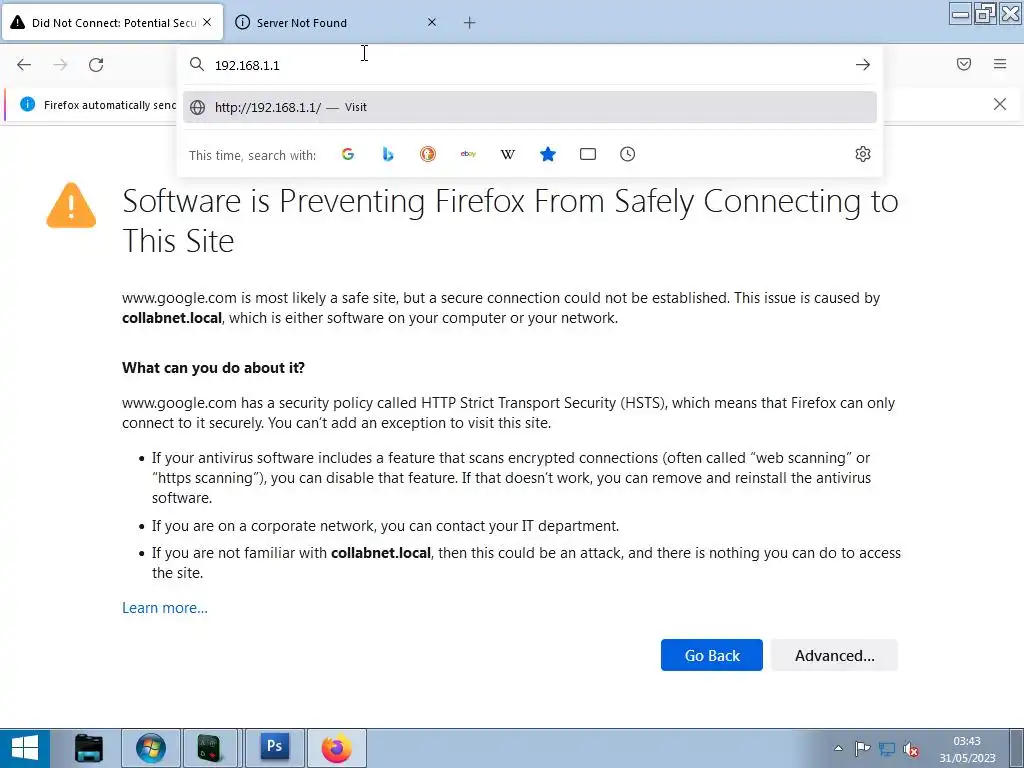Image resolution: width=1024 pixels, height=768 pixels.
Task: Click the forward navigation arrow
Action: (60, 65)
